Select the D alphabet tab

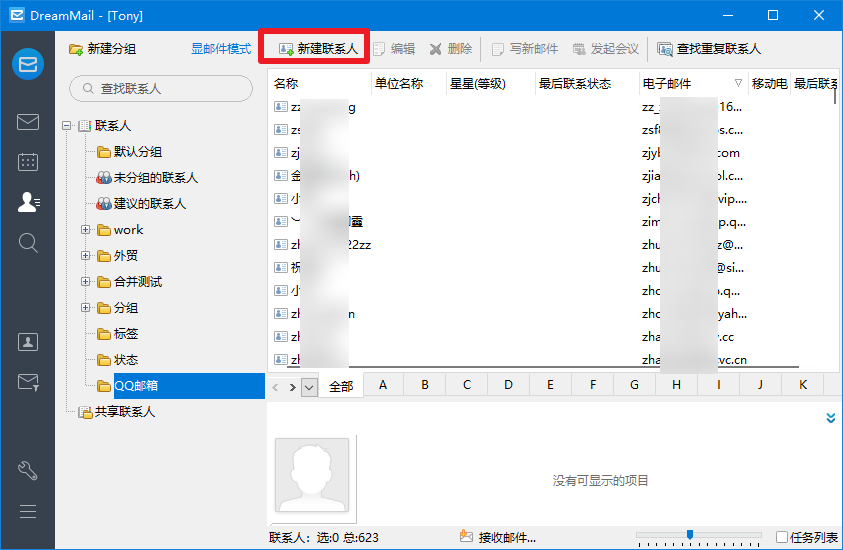click(x=508, y=384)
